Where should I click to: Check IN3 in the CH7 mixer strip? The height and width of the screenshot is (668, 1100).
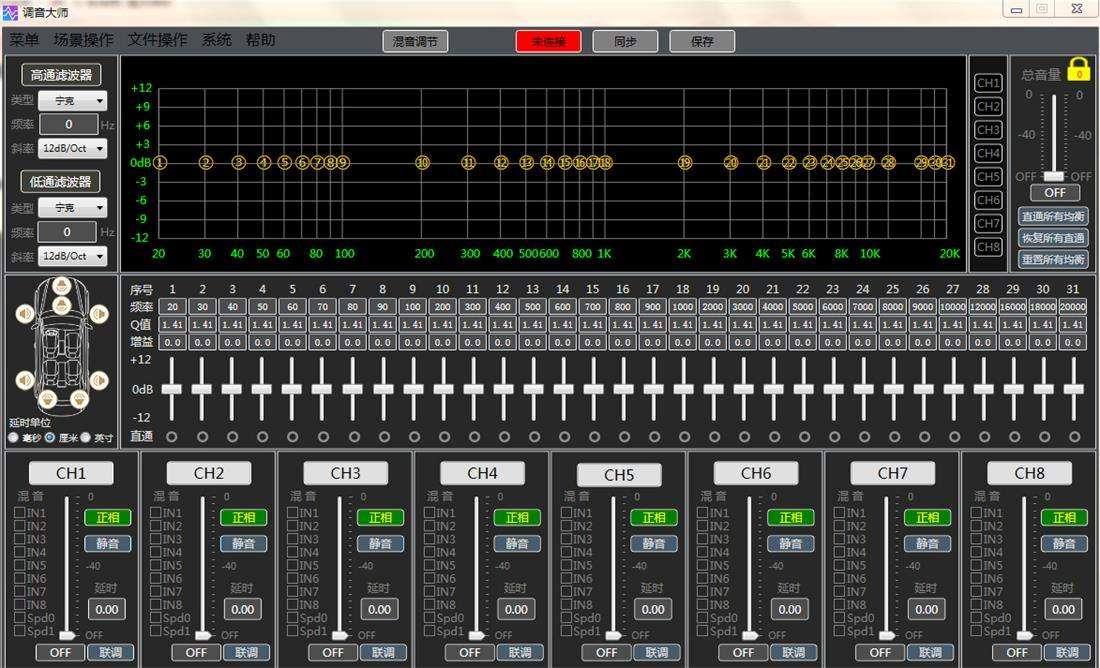840,539
